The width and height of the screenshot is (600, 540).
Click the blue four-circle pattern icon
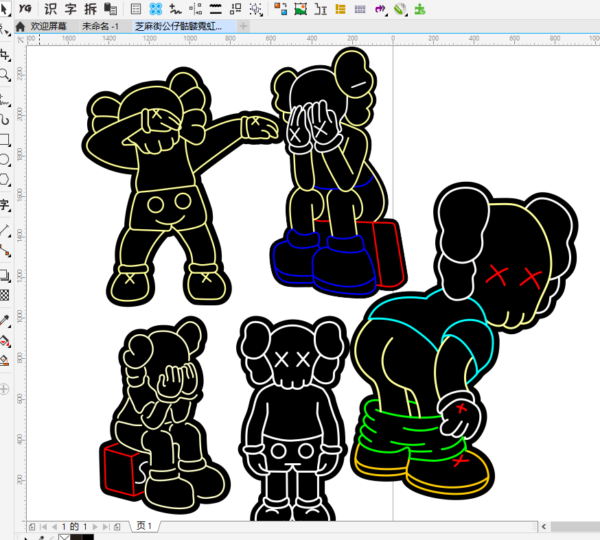pyautogui.click(x=155, y=8)
